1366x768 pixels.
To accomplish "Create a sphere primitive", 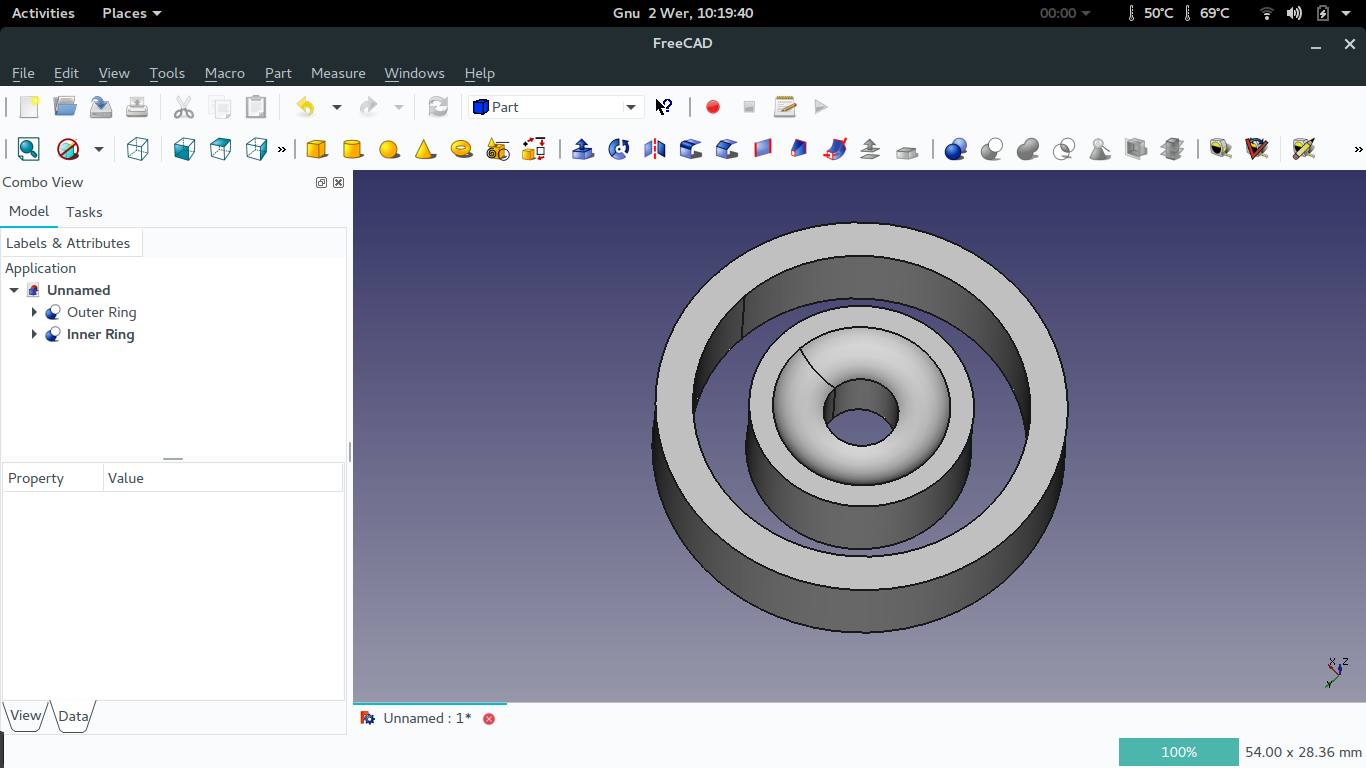I will point(389,148).
